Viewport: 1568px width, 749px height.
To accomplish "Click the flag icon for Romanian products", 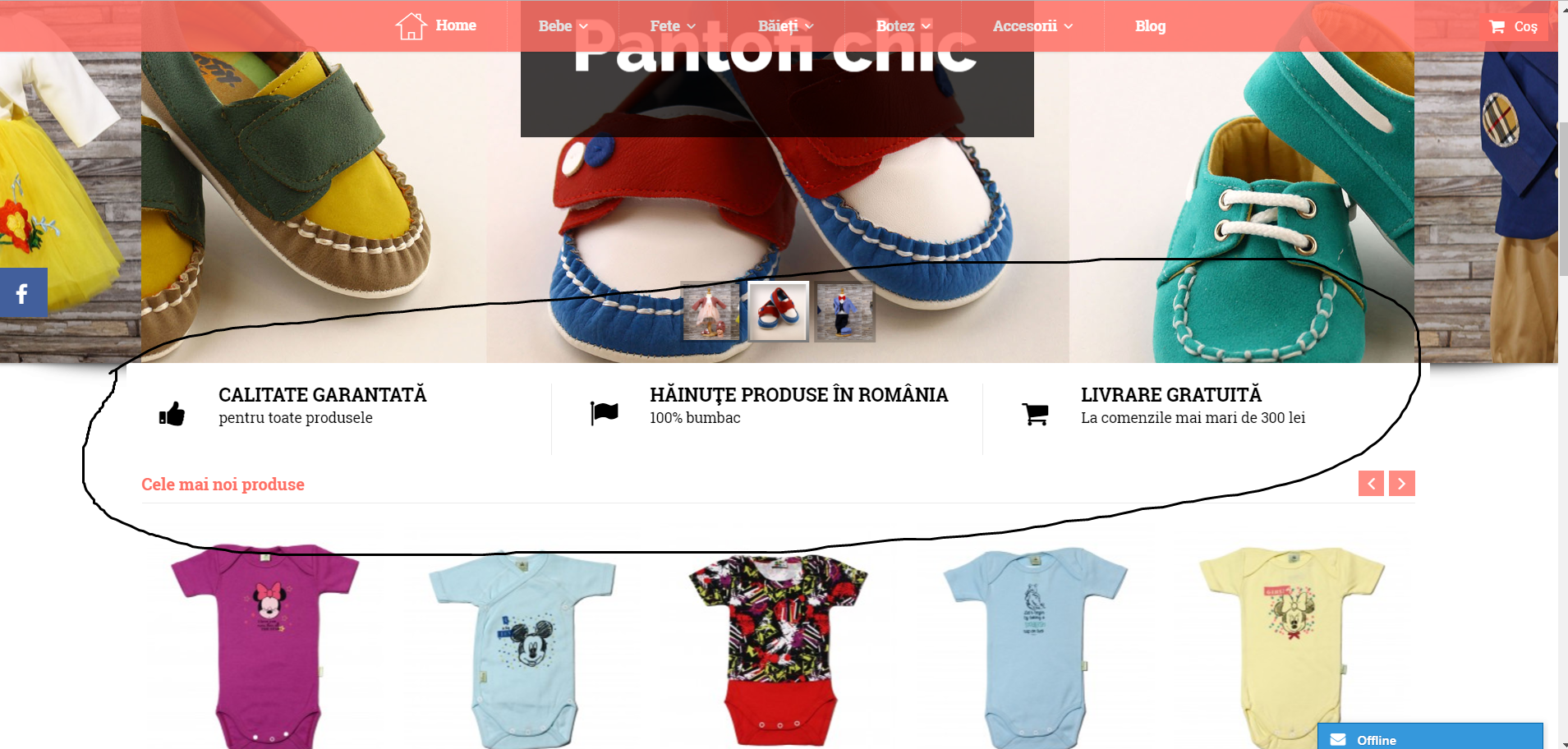I will (605, 413).
